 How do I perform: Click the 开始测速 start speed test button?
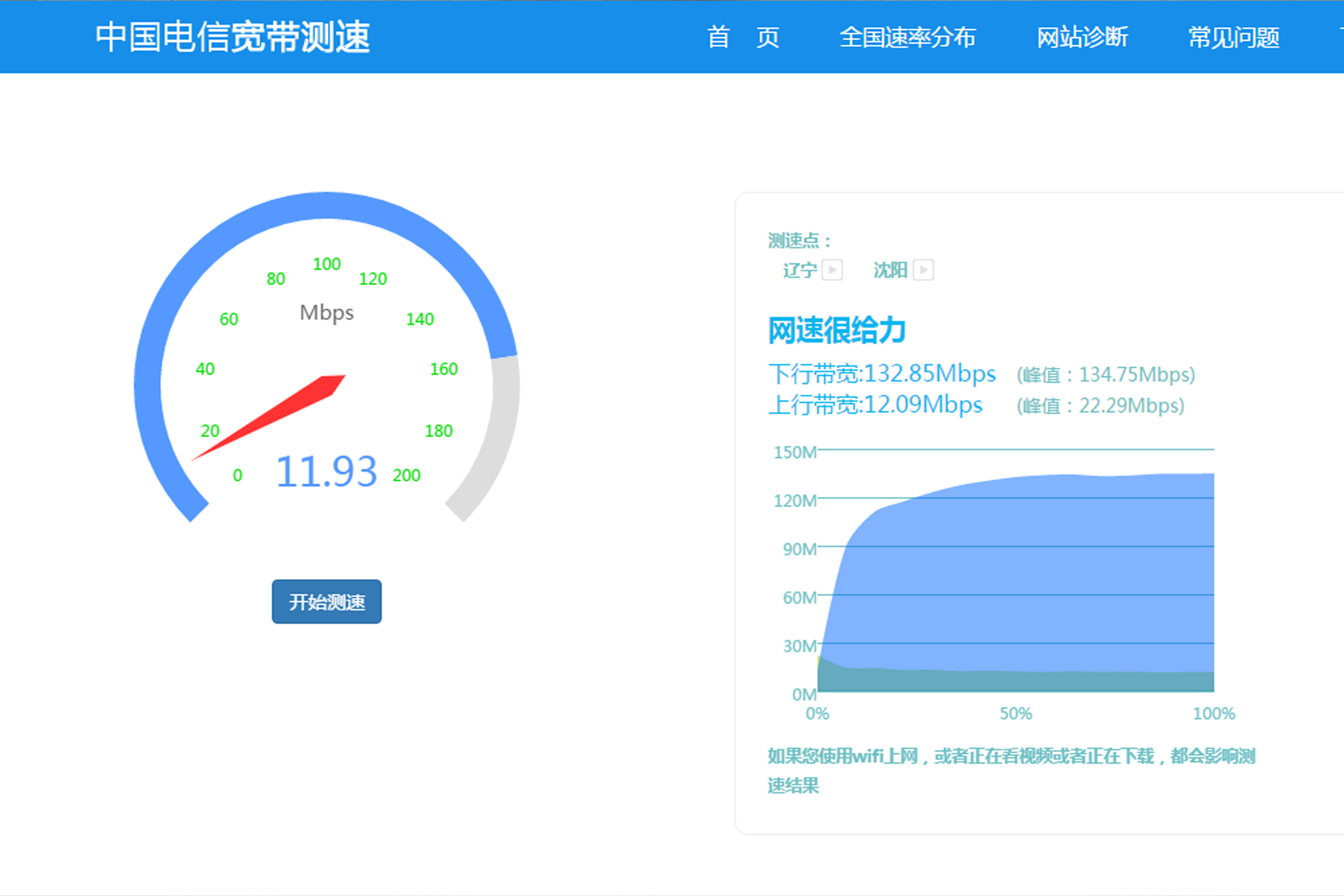point(326,602)
